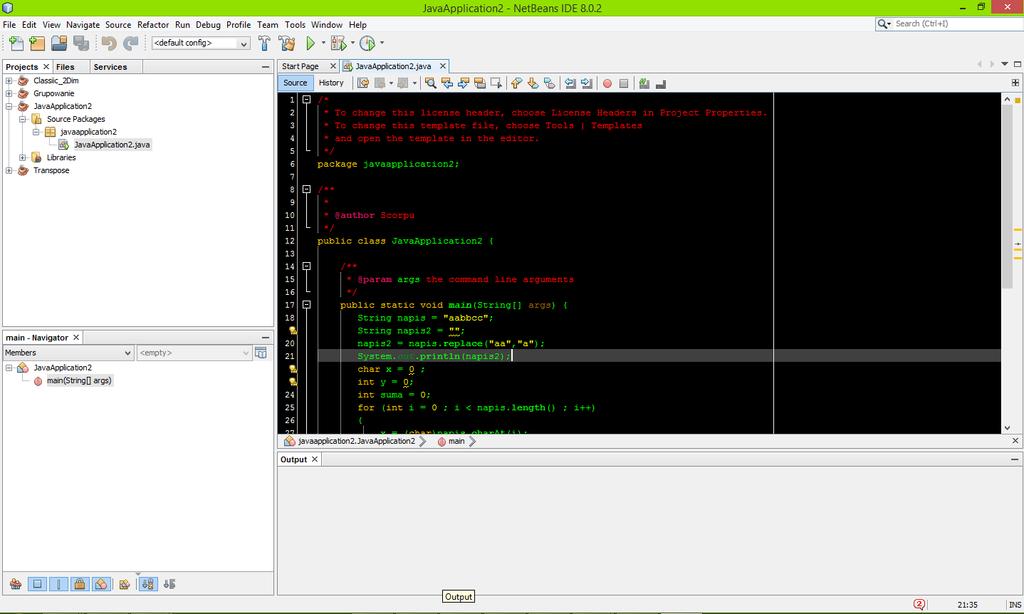The image size is (1024, 614).
Task: Toggle the Highlight Search editor icon
Action: pos(480,83)
